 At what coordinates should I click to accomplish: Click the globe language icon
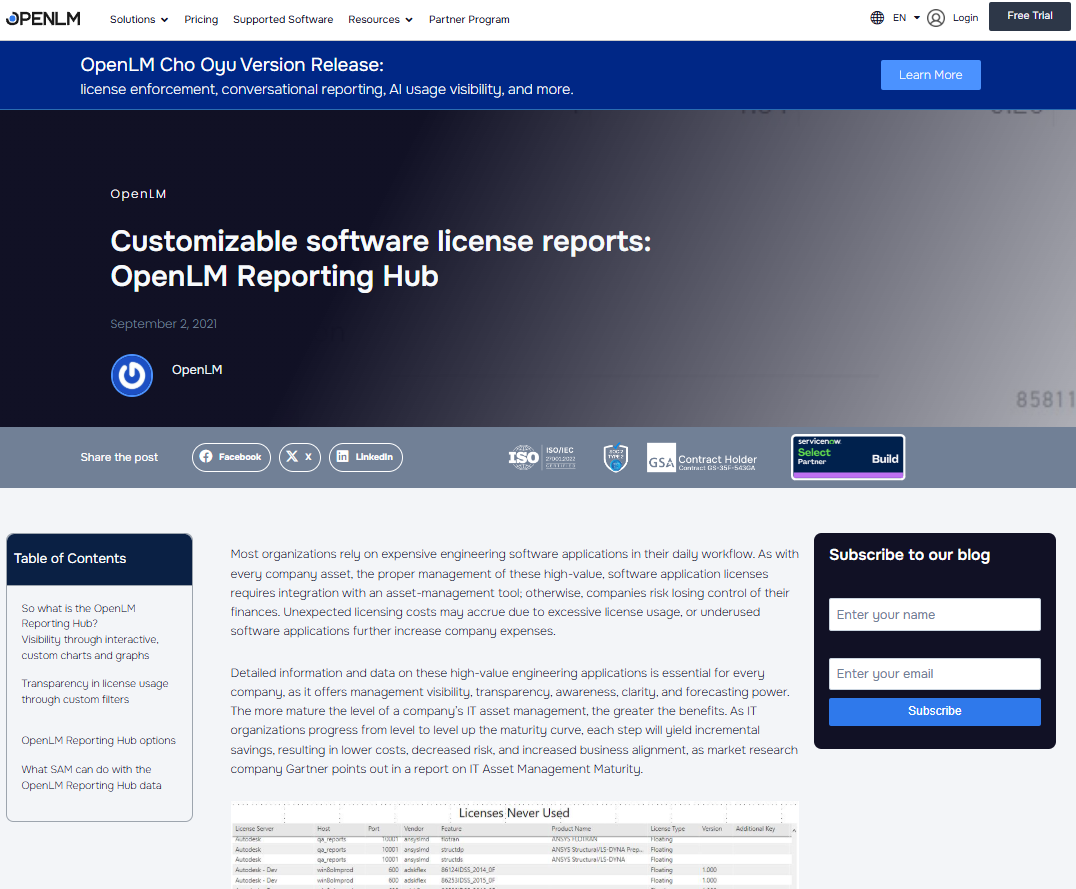pos(877,18)
